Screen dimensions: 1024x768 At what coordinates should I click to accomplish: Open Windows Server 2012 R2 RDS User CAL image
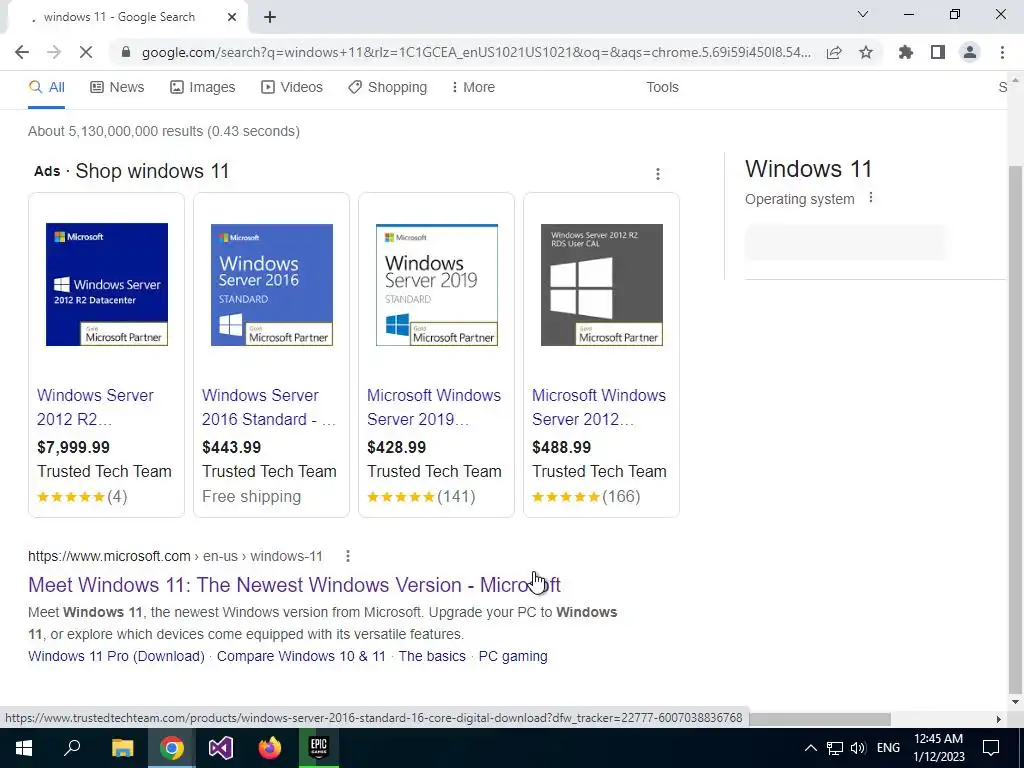tap(601, 284)
